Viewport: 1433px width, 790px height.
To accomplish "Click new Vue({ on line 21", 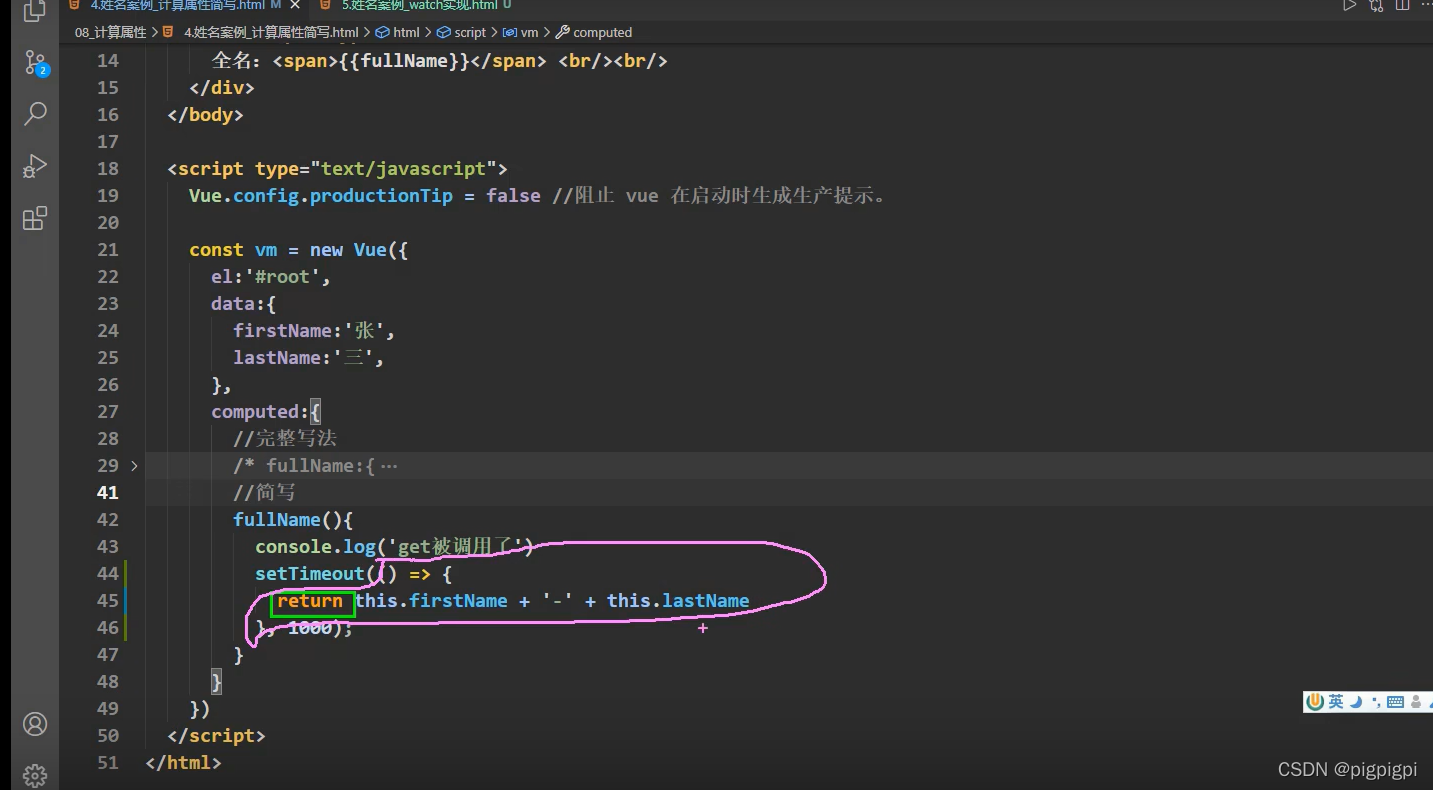I will [359, 249].
